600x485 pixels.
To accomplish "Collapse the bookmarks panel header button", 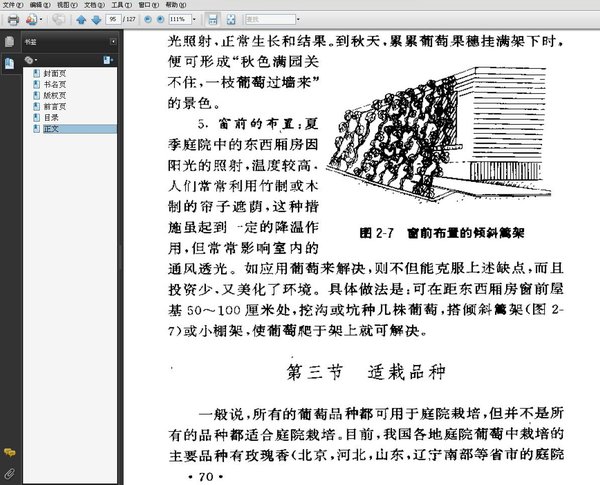I will pos(113,41).
